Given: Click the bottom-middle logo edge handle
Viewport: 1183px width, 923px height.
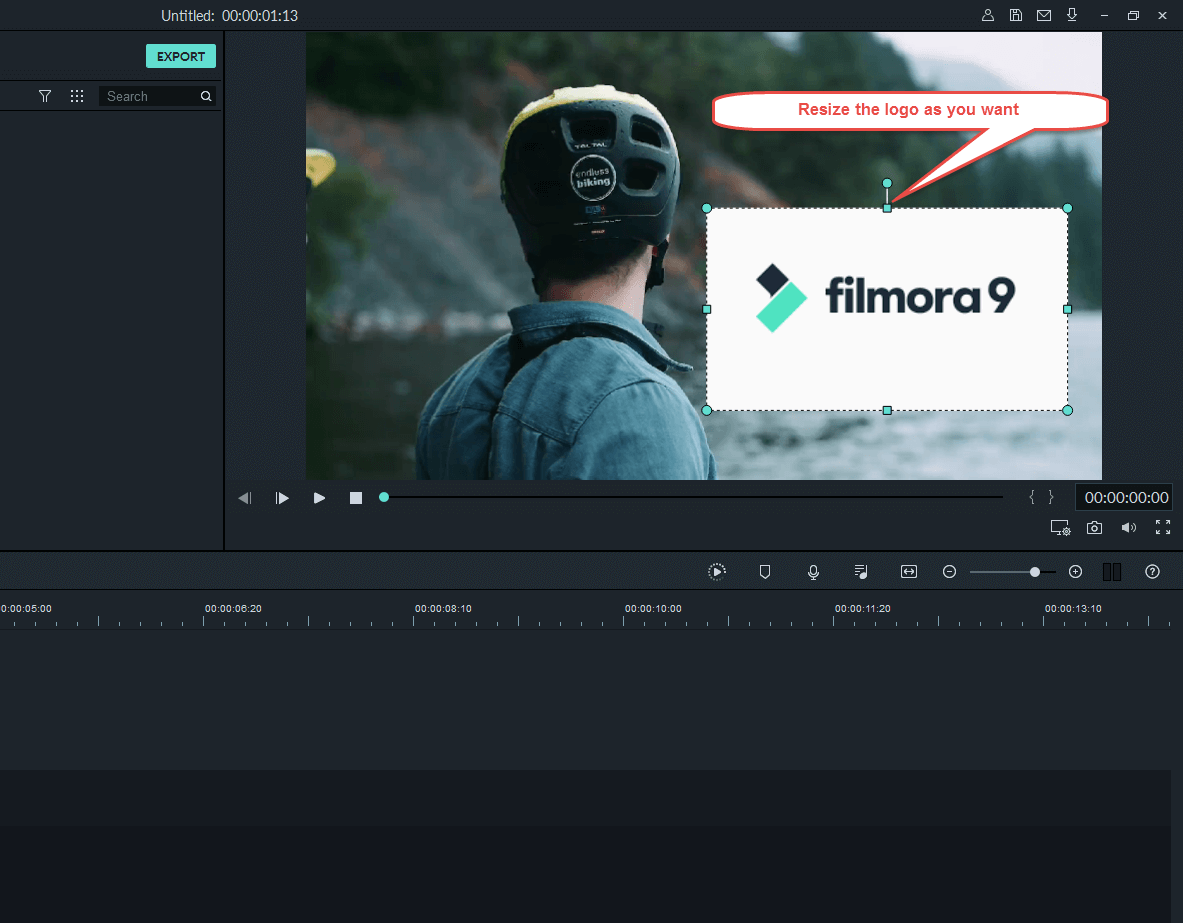Looking at the screenshot, I should pos(887,411).
